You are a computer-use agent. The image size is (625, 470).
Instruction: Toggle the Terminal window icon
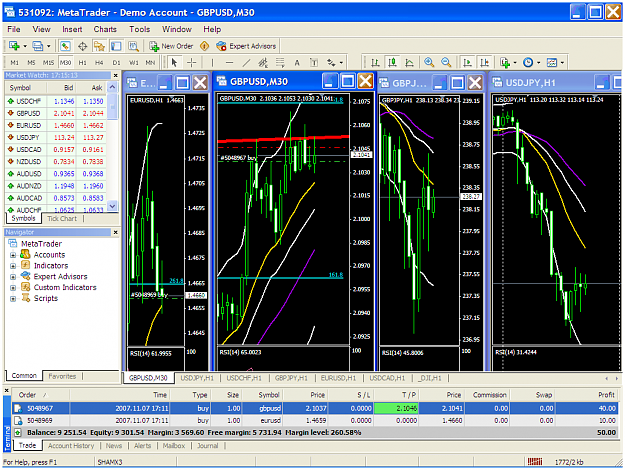[x=116, y=46]
